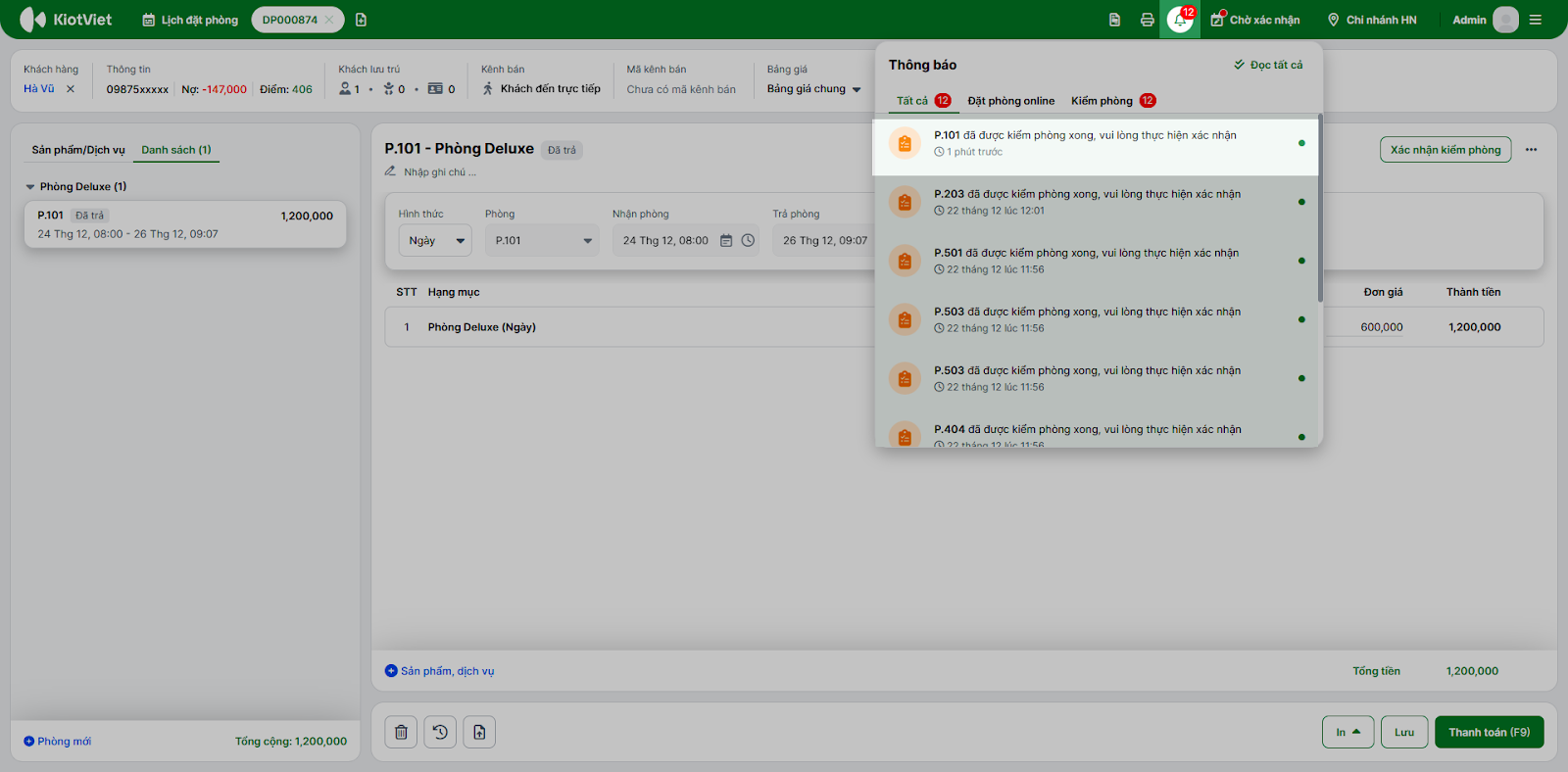Click the ID card guest documents icon

coord(435,89)
